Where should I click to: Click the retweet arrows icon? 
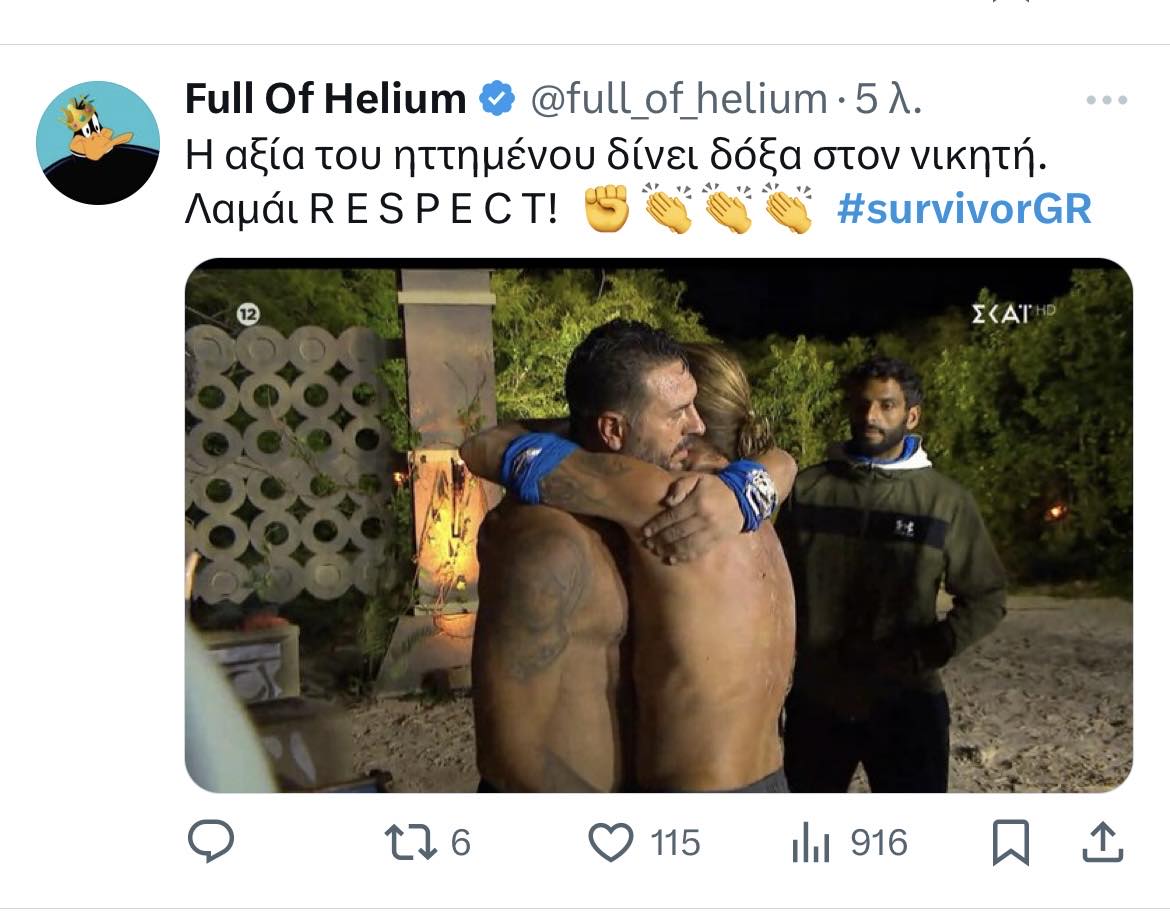pos(410,842)
